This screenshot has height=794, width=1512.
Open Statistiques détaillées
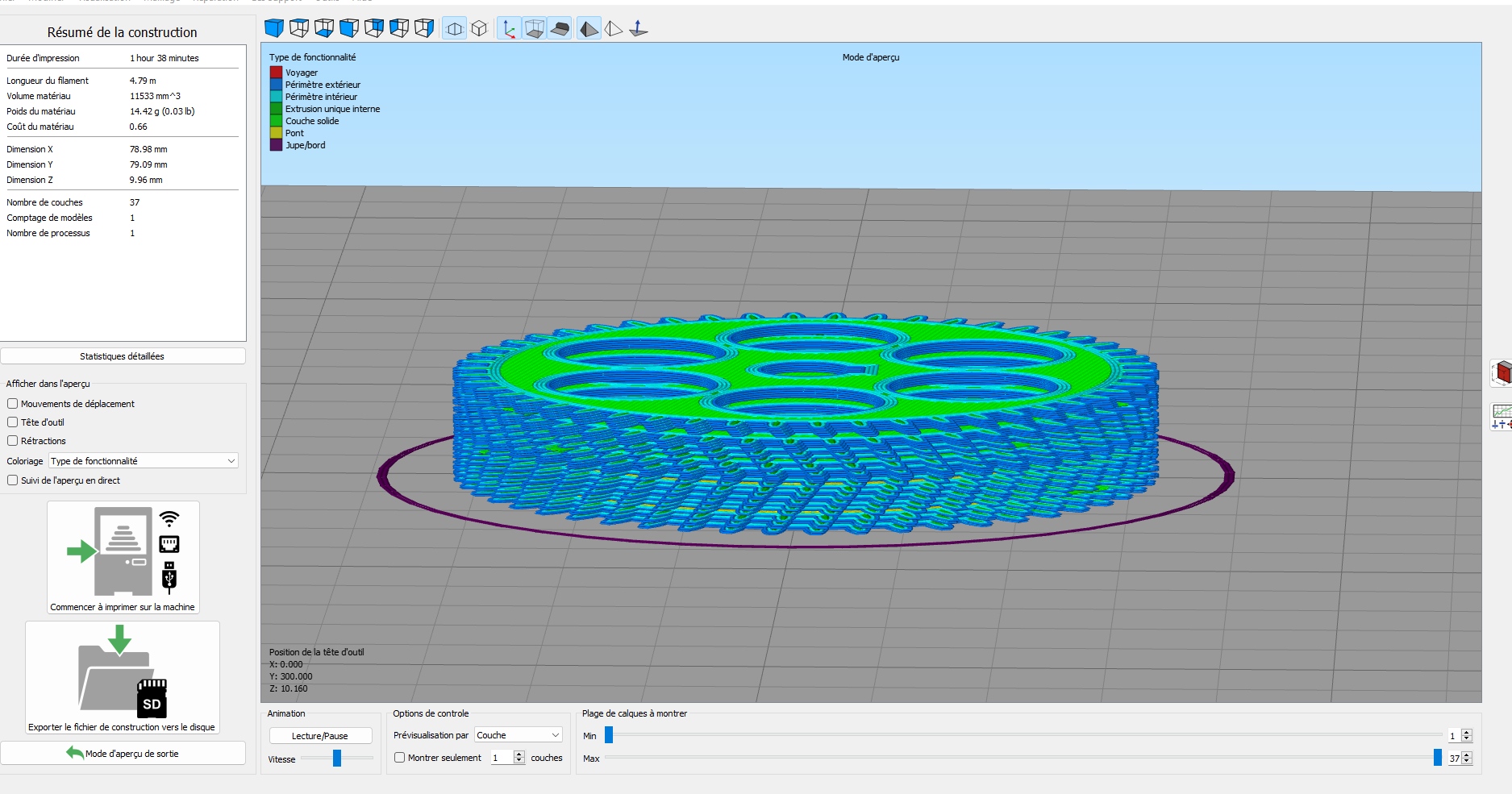123,356
